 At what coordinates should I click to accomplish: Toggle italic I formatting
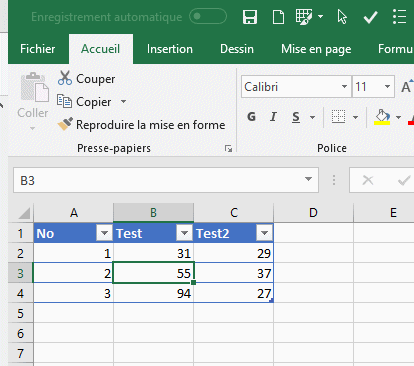point(273,117)
